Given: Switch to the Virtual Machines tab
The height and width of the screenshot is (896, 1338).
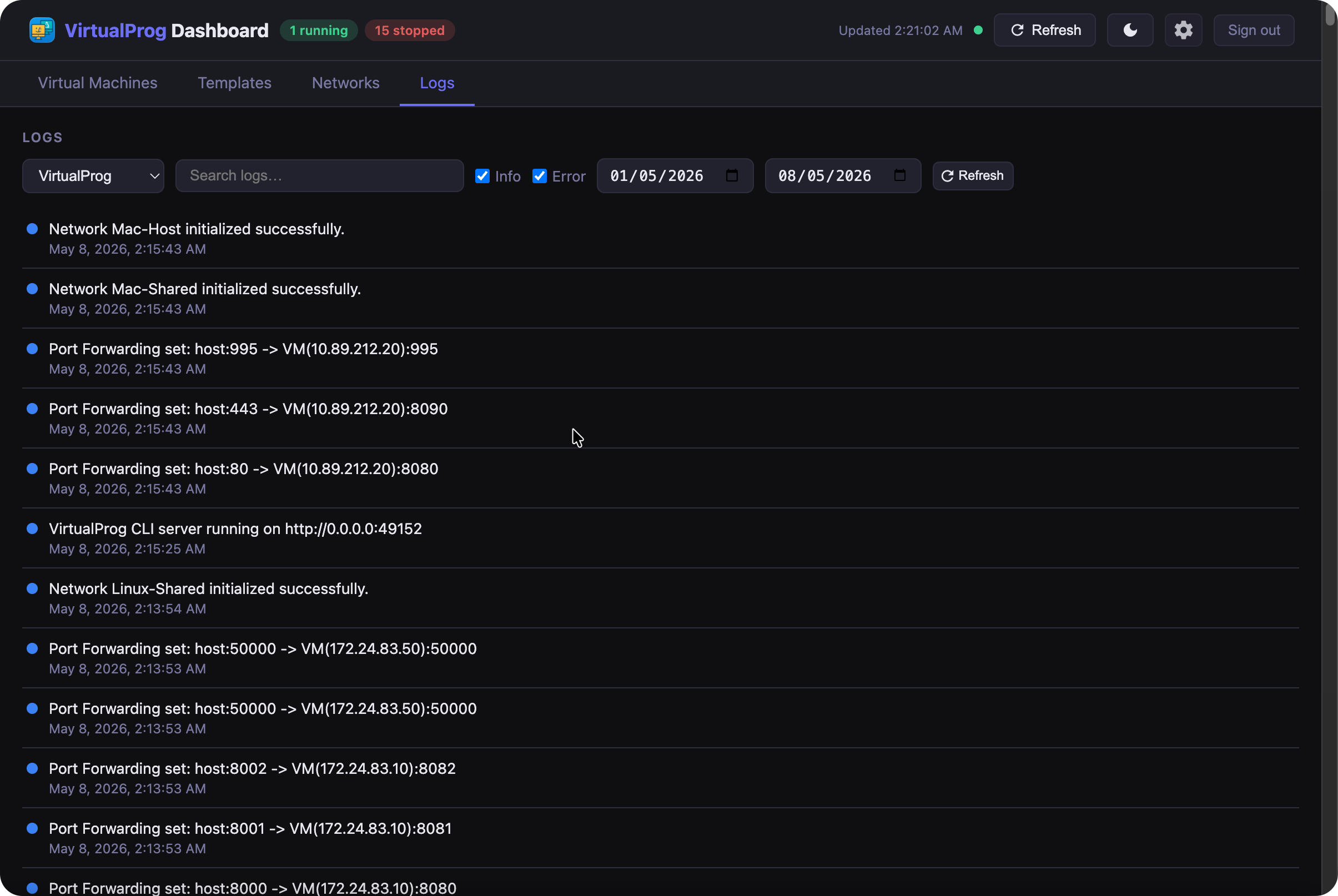Looking at the screenshot, I should click(98, 83).
